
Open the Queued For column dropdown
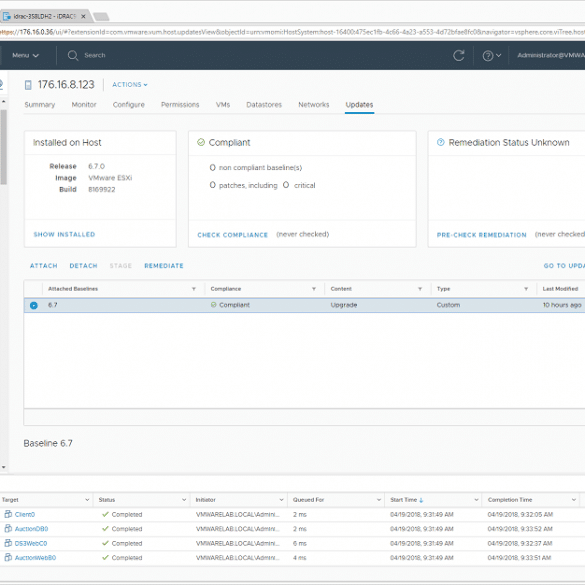pyautogui.click(x=379, y=500)
